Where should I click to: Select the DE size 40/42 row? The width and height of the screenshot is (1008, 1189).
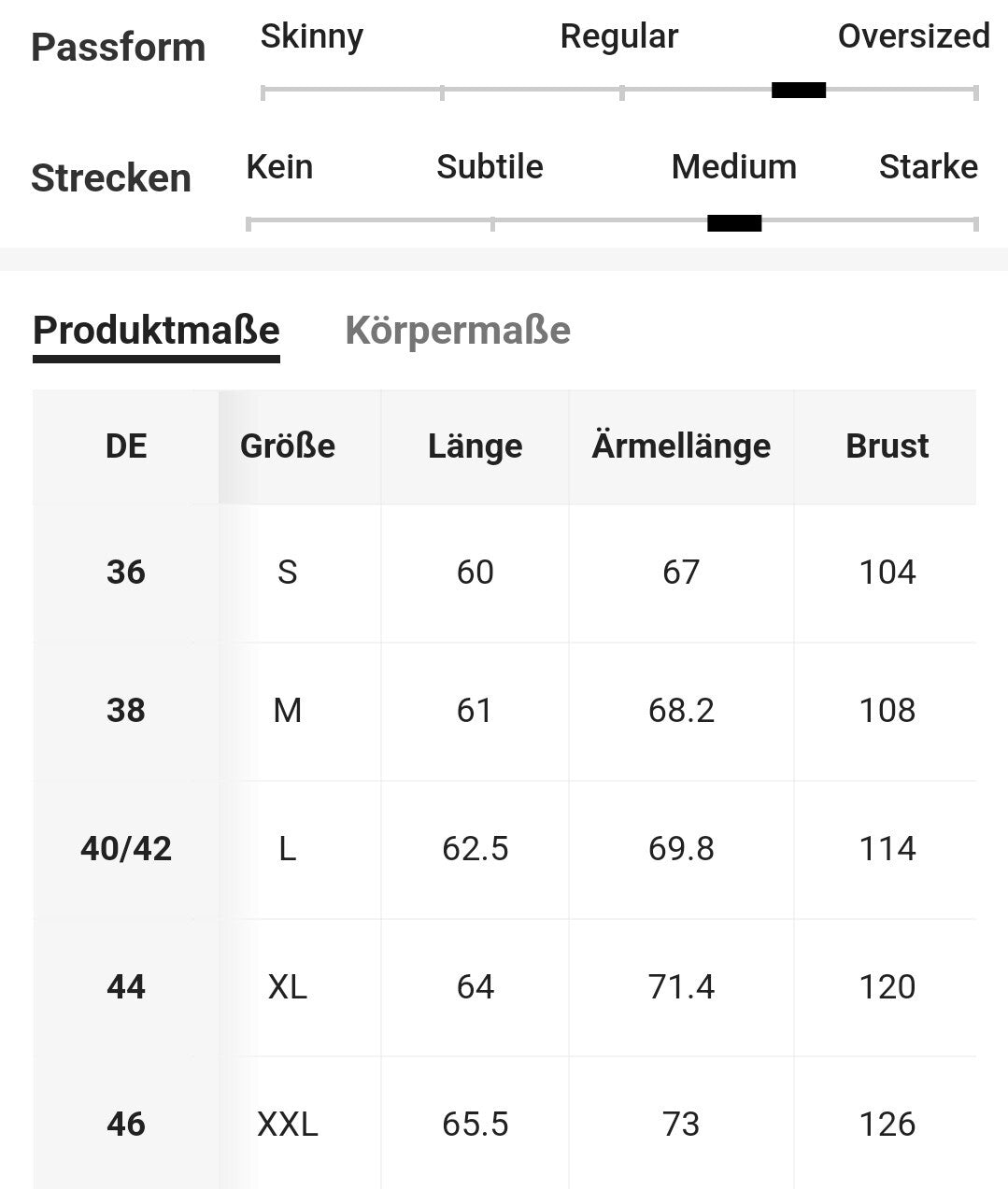(x=126, y=848)
